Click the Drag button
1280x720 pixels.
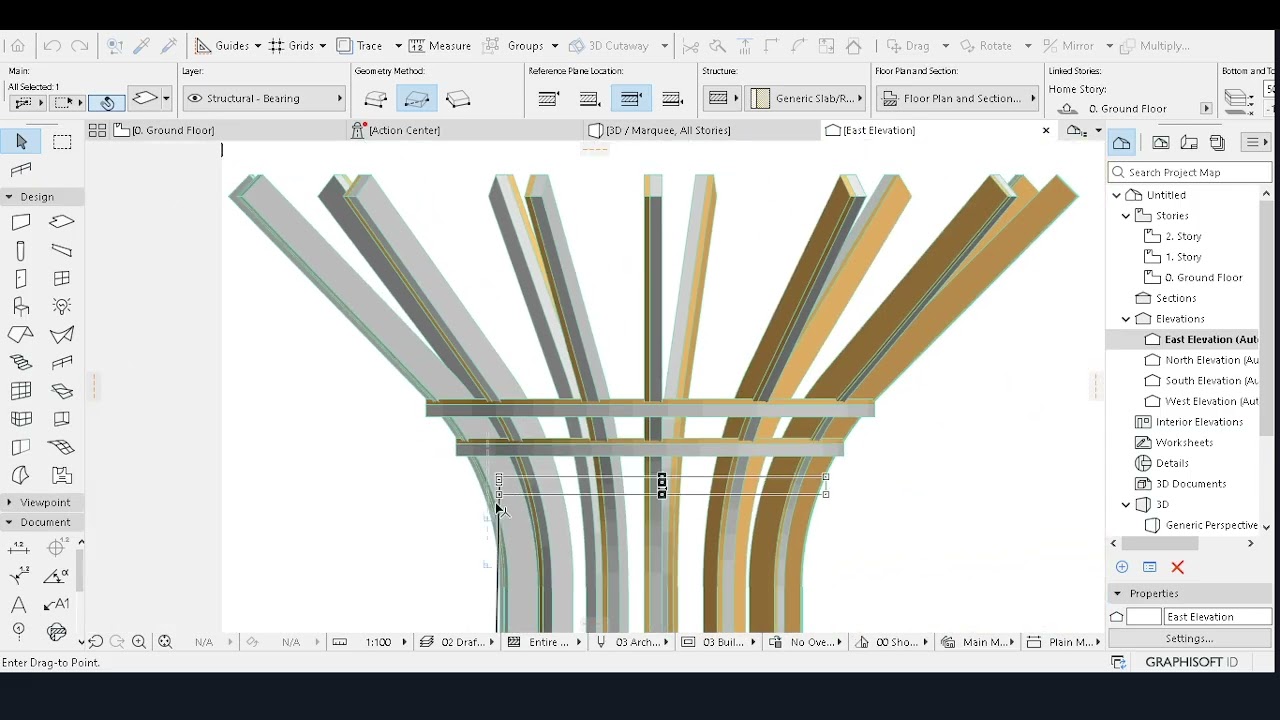(x=908, y=46)
